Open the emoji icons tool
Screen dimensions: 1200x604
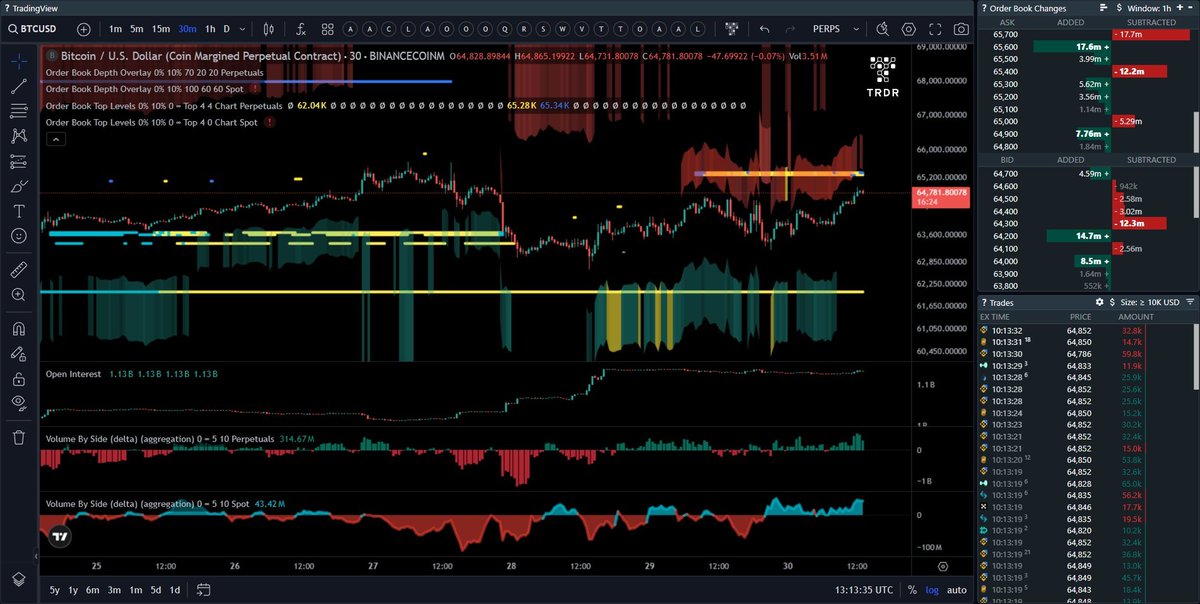point(19,236)
